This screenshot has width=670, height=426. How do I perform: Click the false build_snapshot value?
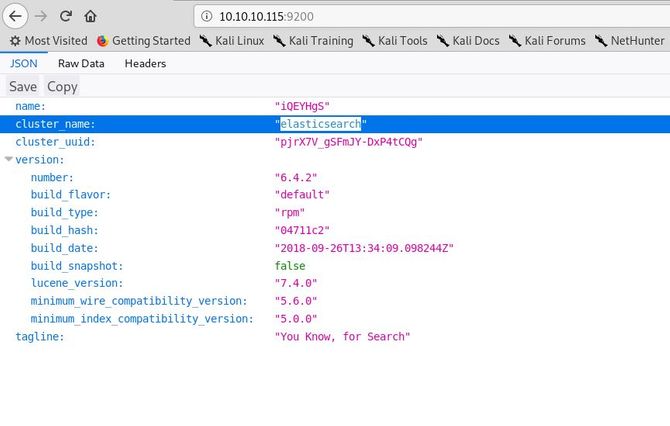point(290,266)
